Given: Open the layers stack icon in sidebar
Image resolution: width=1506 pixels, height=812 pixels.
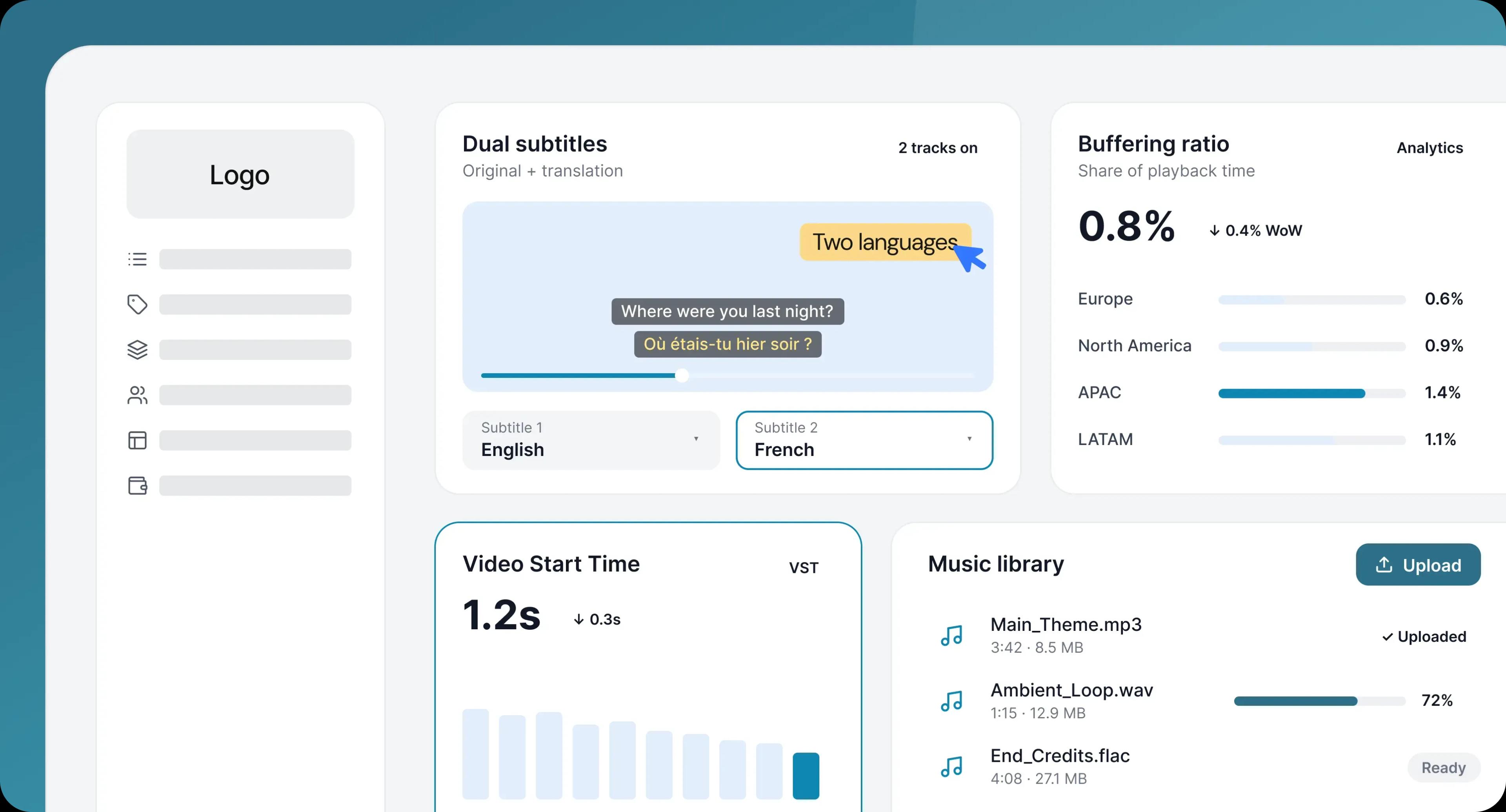Looking at the screenshot, I should (x=137, y=350).
